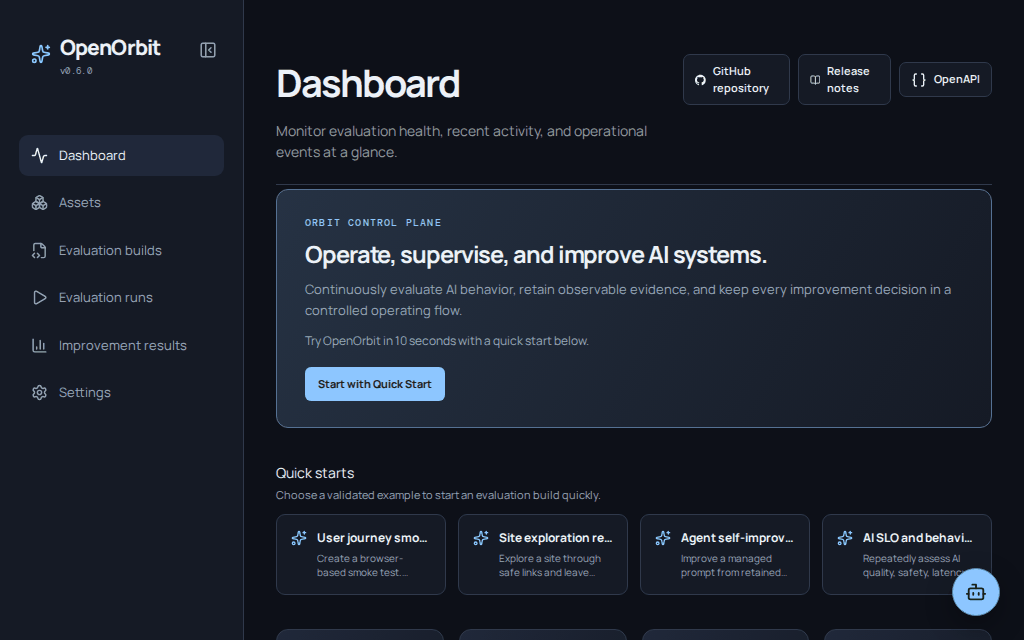Open the floating robot assistant button
Image resolution: width=1024 pixels, height=640 pixels.
coord(976,592)
